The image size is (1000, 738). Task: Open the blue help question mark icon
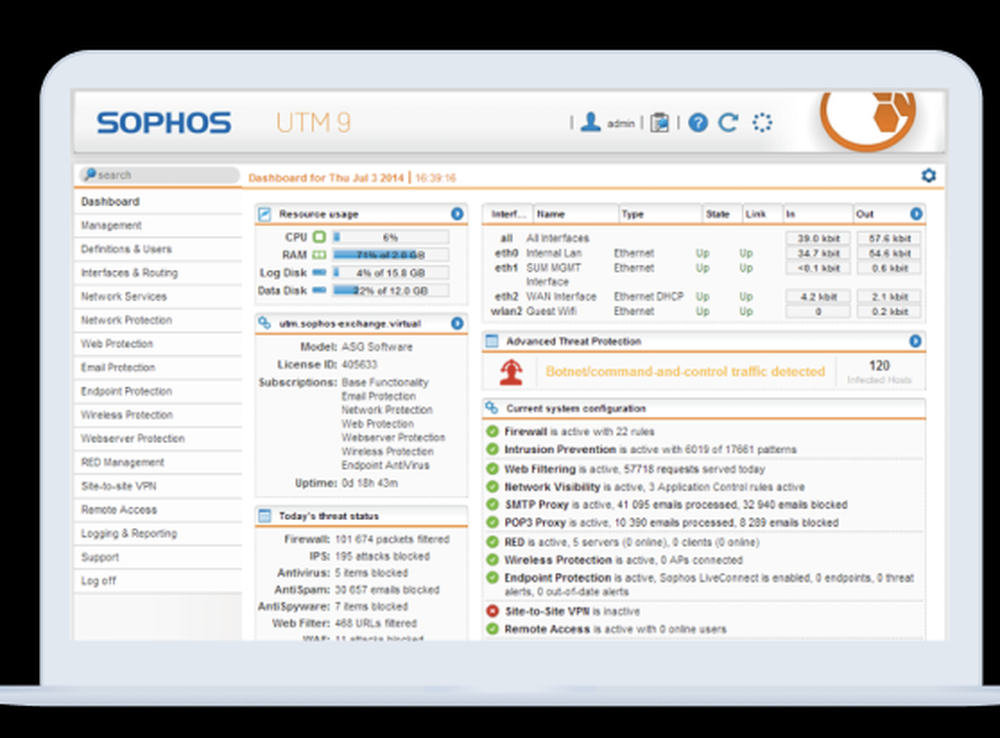click(698, 122)
